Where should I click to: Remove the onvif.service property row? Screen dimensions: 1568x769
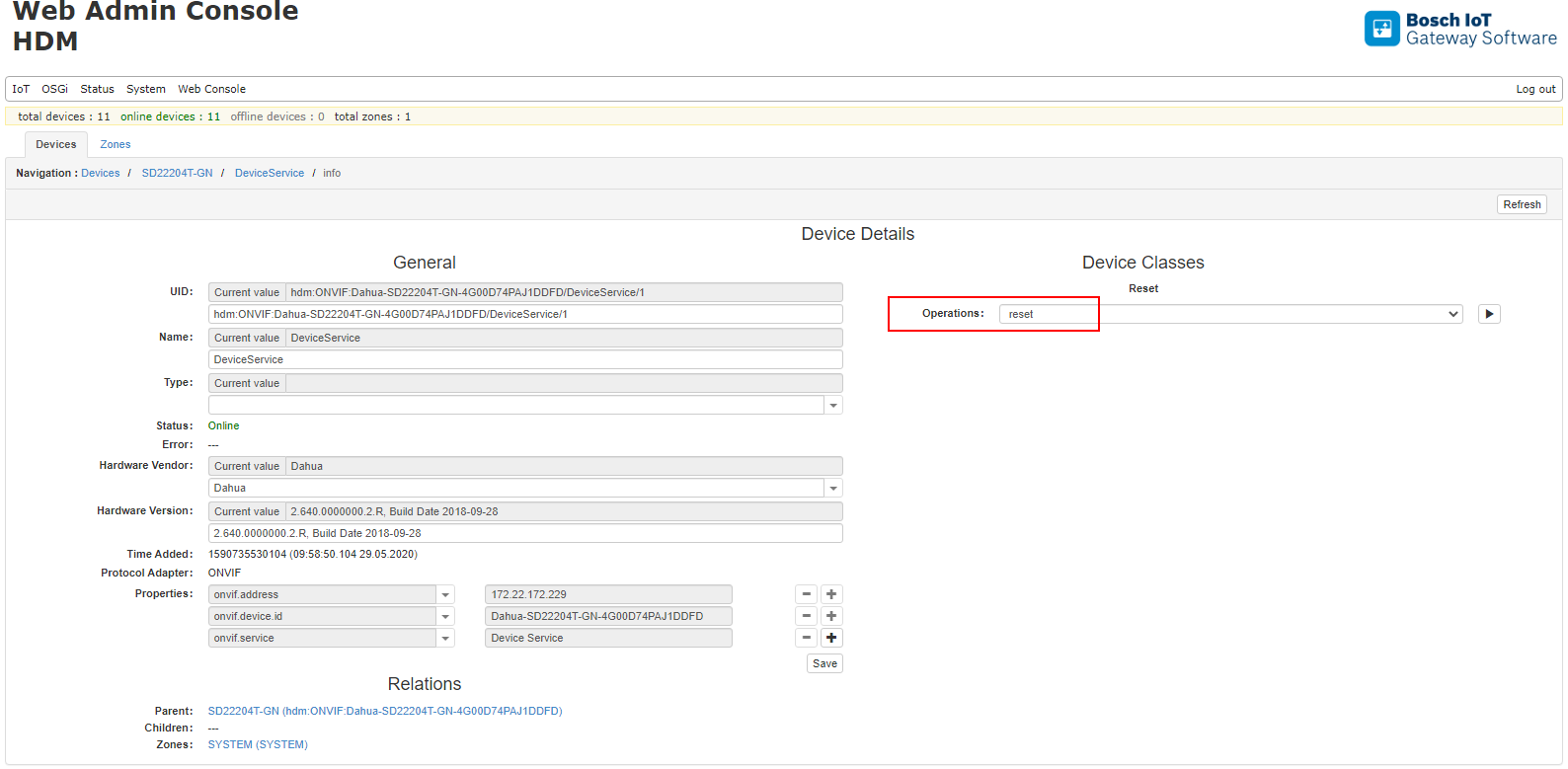[x=807, y=638]
